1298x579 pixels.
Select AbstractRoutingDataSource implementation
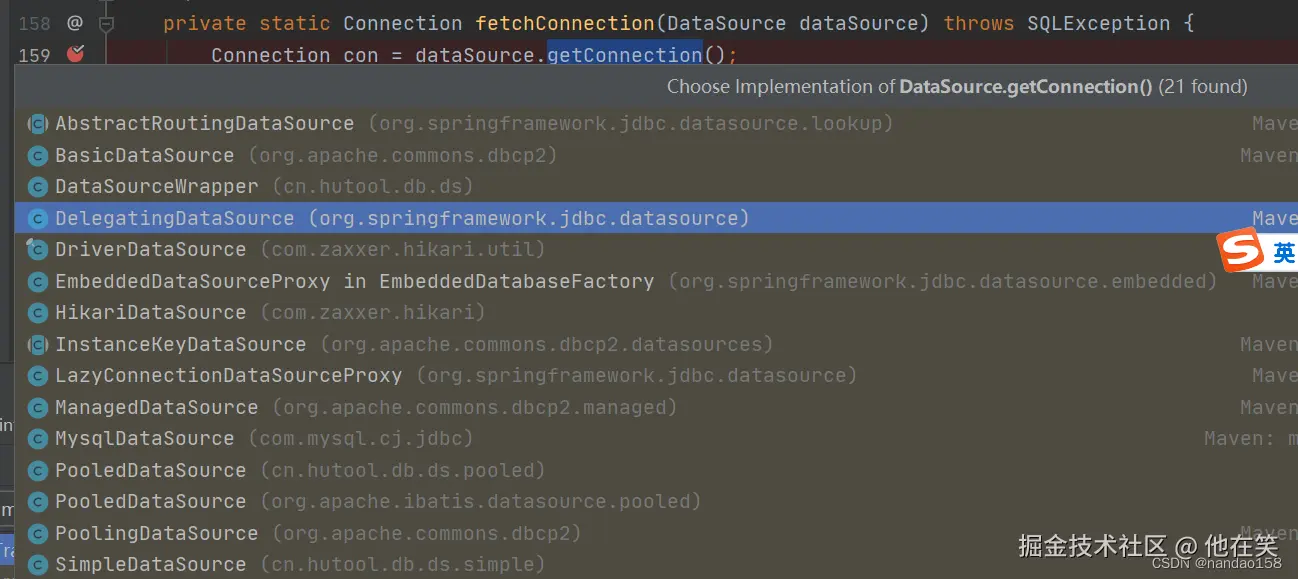204,124
